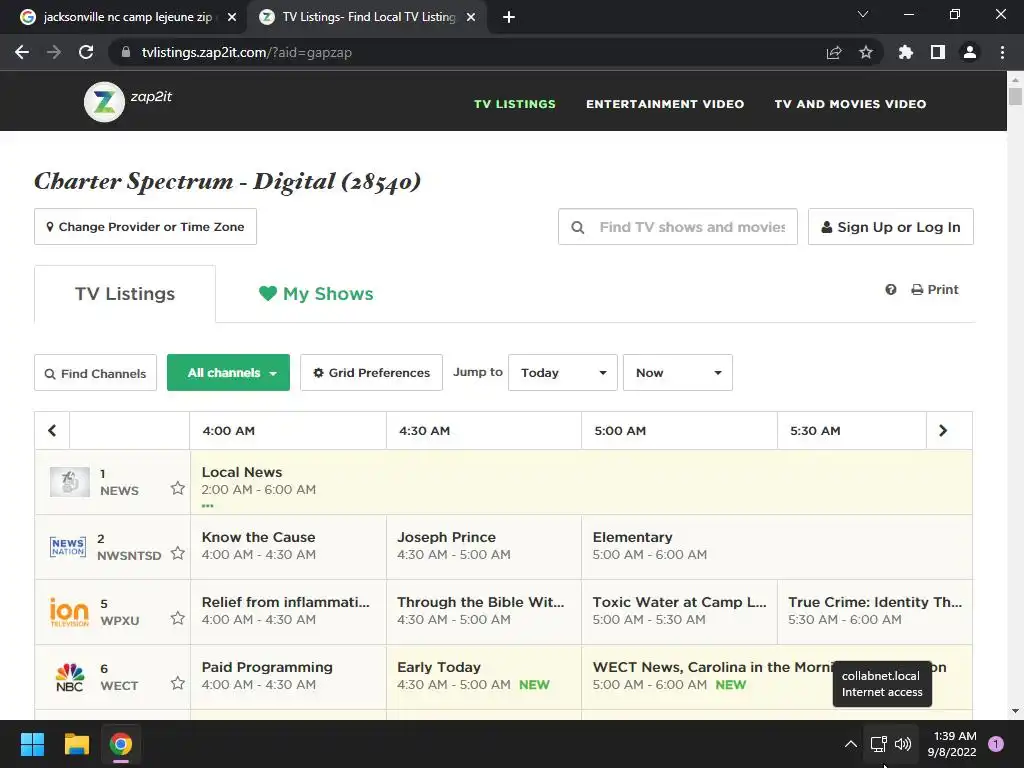Open Relief from inflammati... listing
The image size is (1024, 768).
click(x=288, y=612)
